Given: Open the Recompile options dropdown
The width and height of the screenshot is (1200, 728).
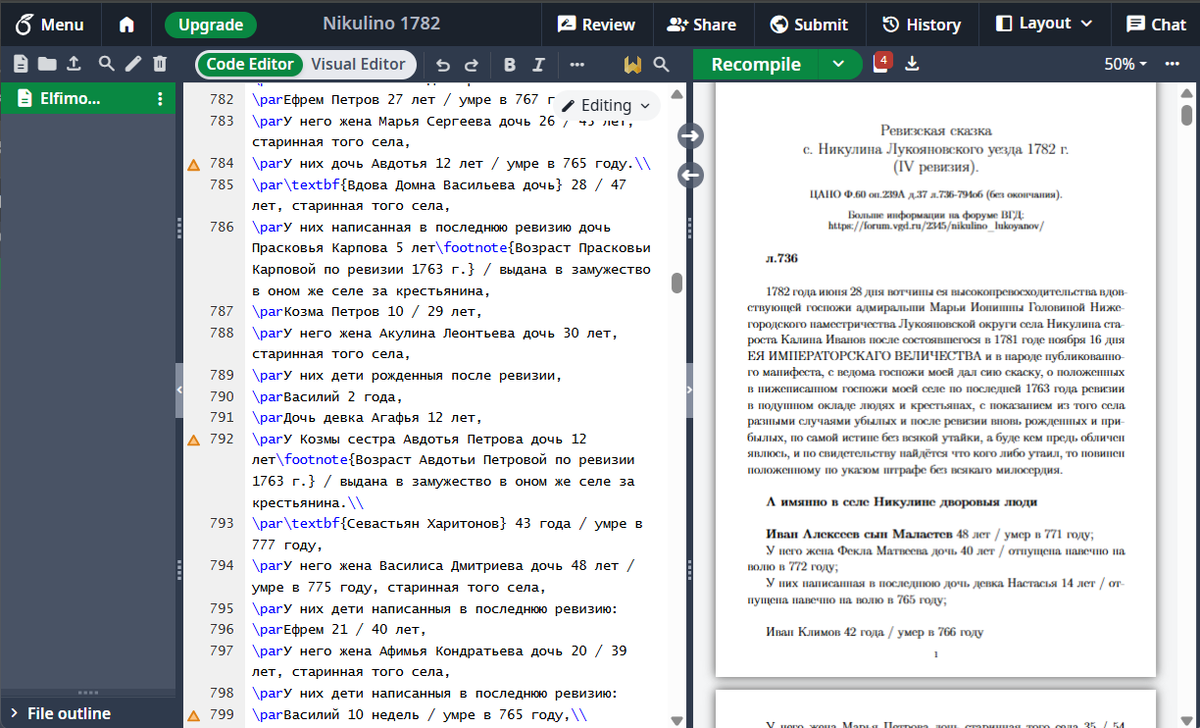Looking at the screenshot, I should click(838, 63).
